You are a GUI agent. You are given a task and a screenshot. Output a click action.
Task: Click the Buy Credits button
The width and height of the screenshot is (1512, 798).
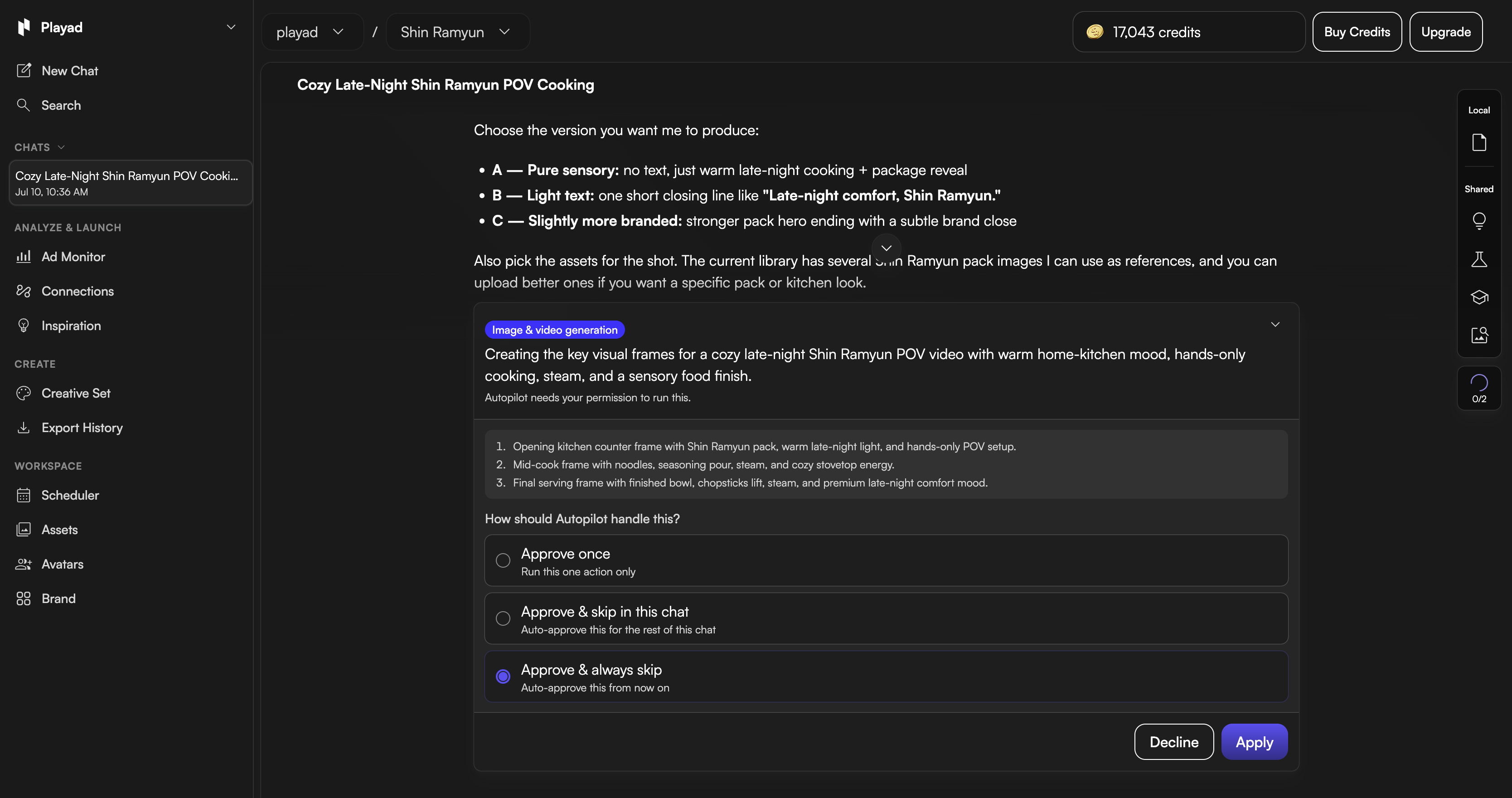pyautogui.click(x=1357, y=32)
